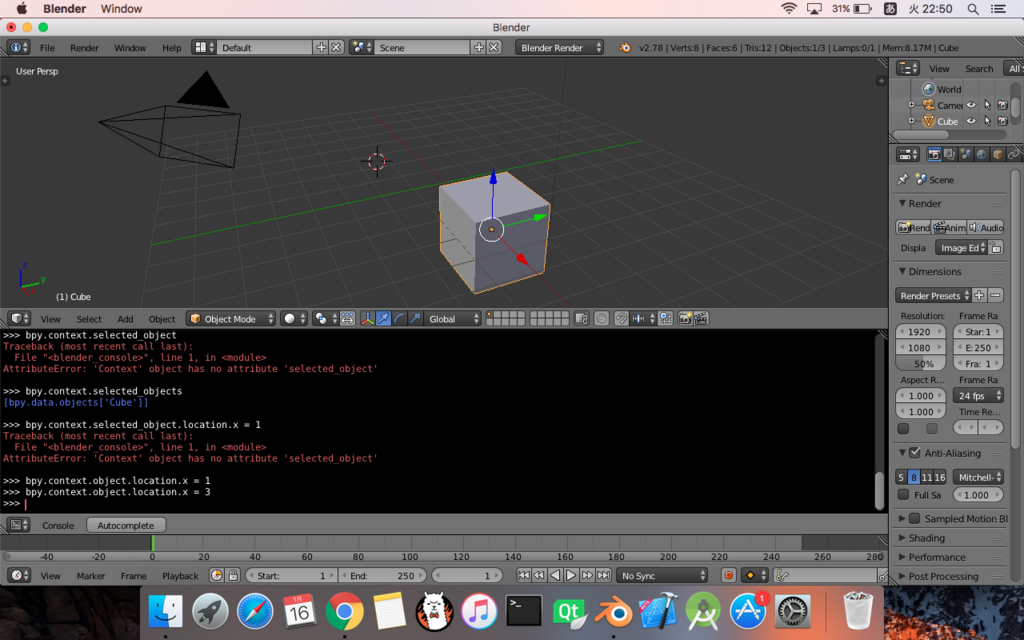The height and width of the screenshot is (640, 1024).
Task: Open the Blender Render engine dropdown
Action: [559, 48]
